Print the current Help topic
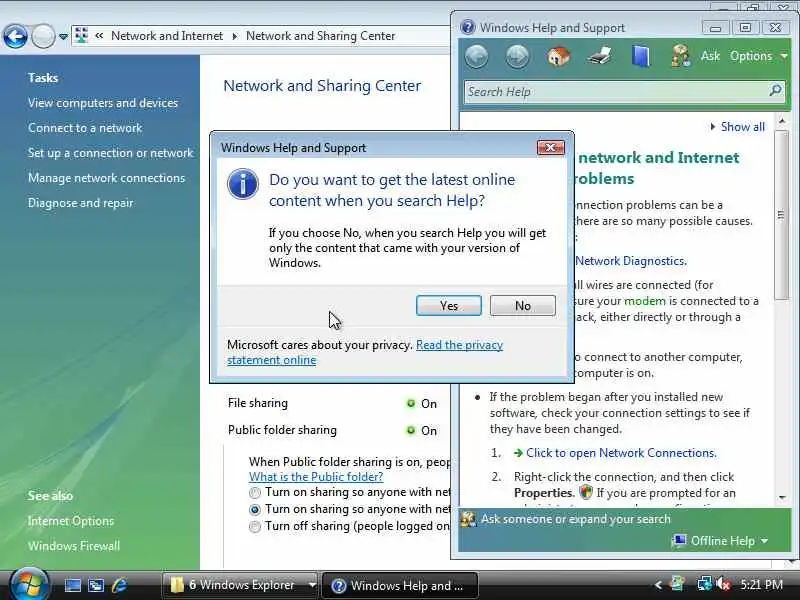This screenshot has width=800, height=600. tap(599, 56)
